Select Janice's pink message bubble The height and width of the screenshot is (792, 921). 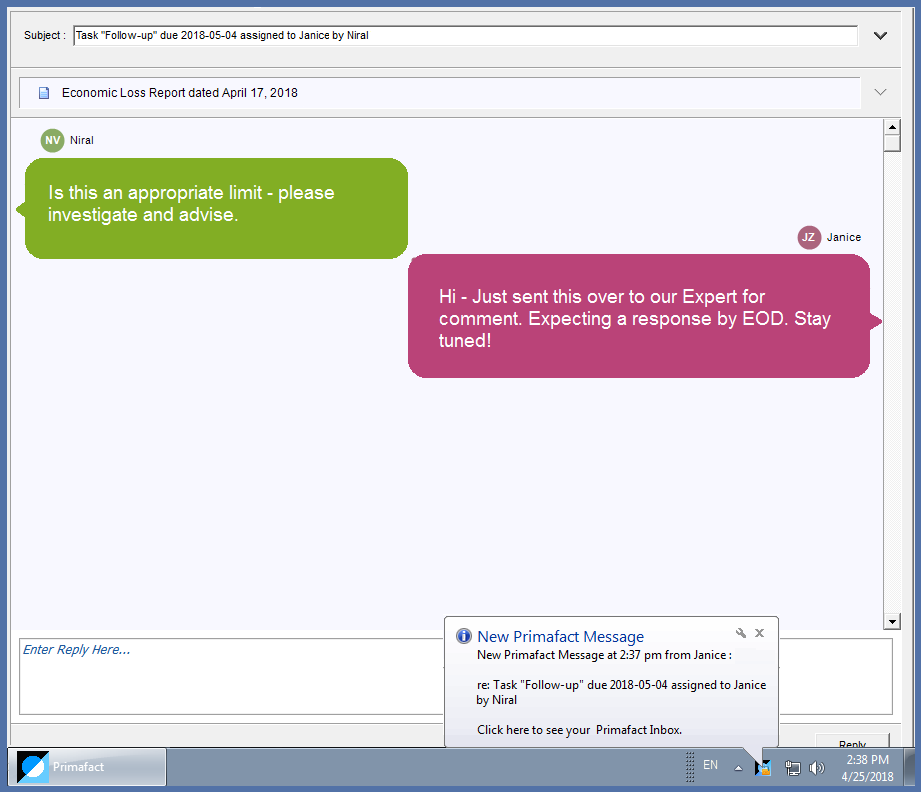(640, 316)
